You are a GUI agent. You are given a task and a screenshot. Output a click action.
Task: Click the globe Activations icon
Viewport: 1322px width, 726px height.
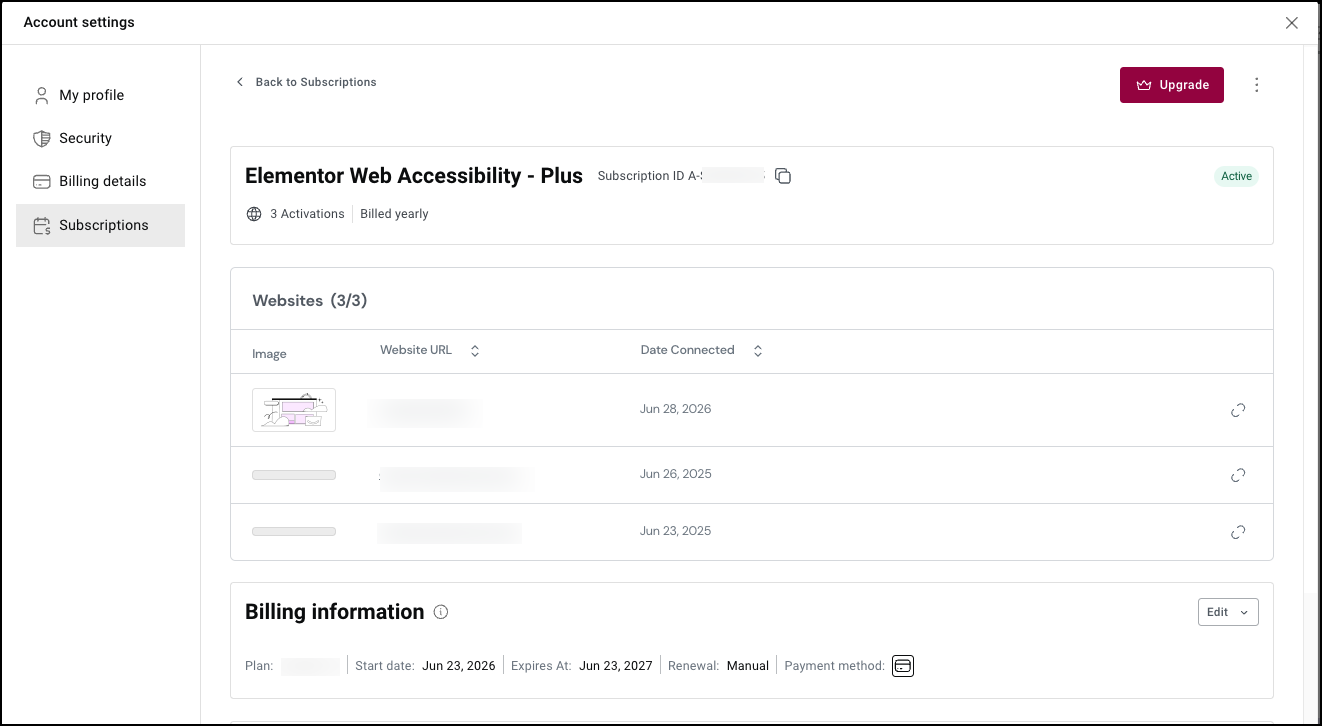(x=254, y=214)
